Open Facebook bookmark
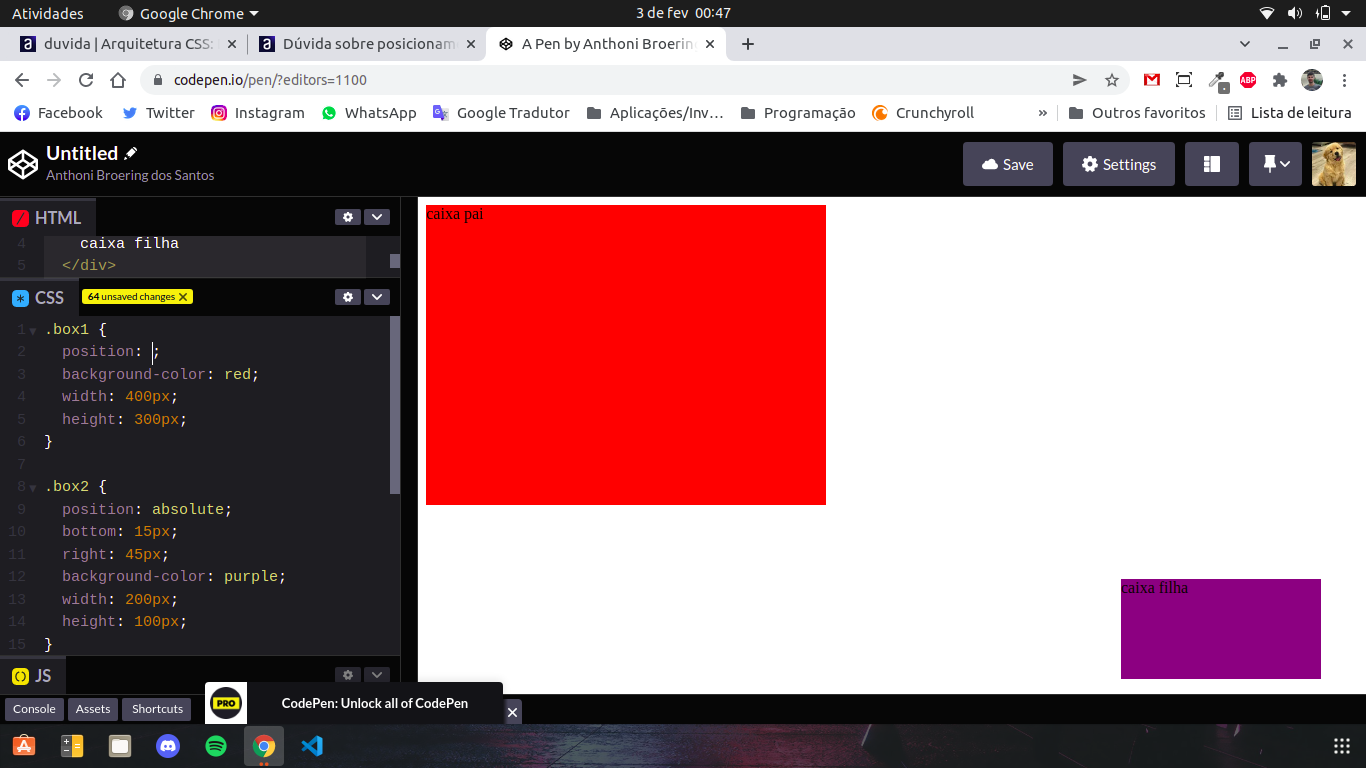The height and width of the screenshot is (768, 1366). click(58, 113)
